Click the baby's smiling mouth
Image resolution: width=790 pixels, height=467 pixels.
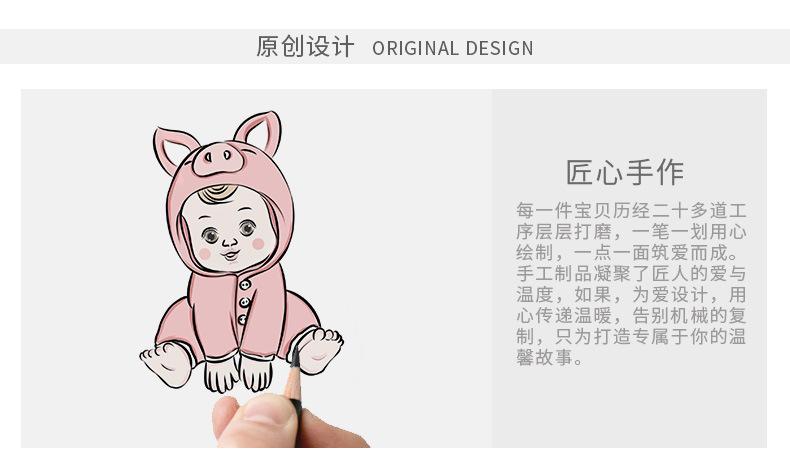coord(231,254)
